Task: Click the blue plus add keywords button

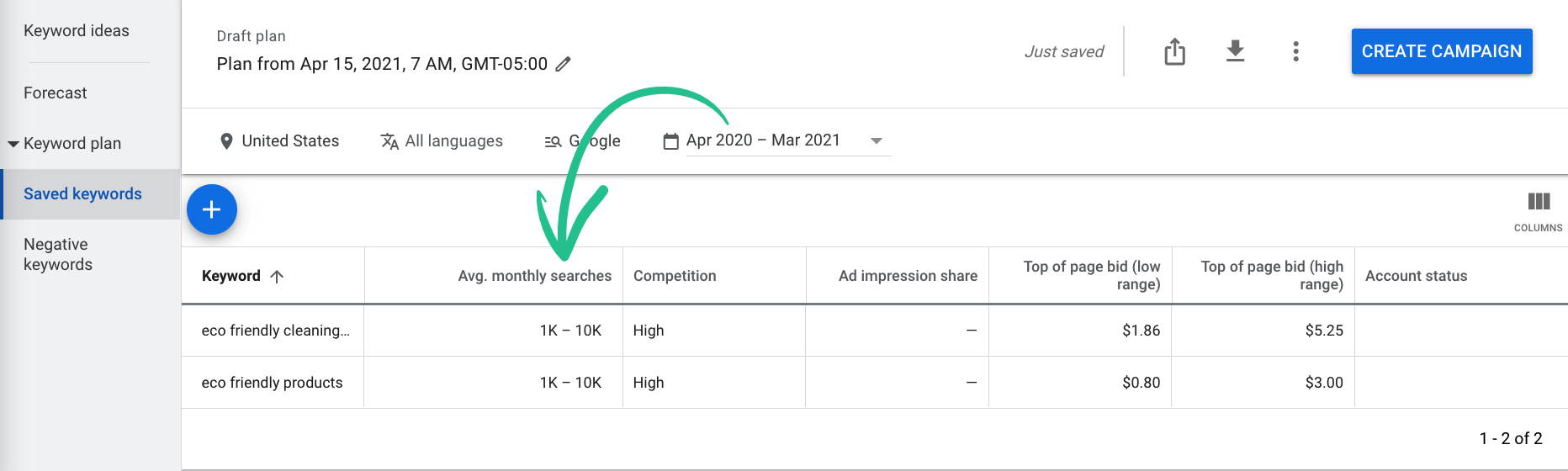Action: [x=212, y=209]
